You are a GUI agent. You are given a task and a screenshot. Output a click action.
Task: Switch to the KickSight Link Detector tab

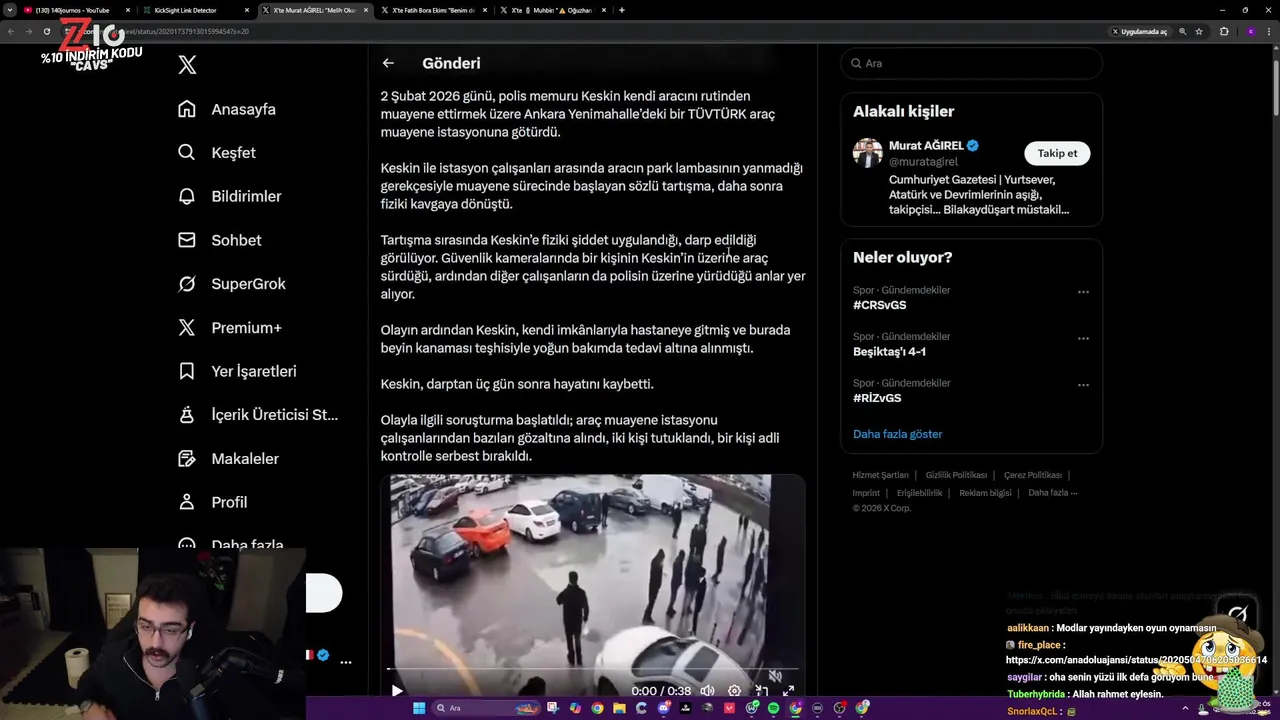[195, 10]
